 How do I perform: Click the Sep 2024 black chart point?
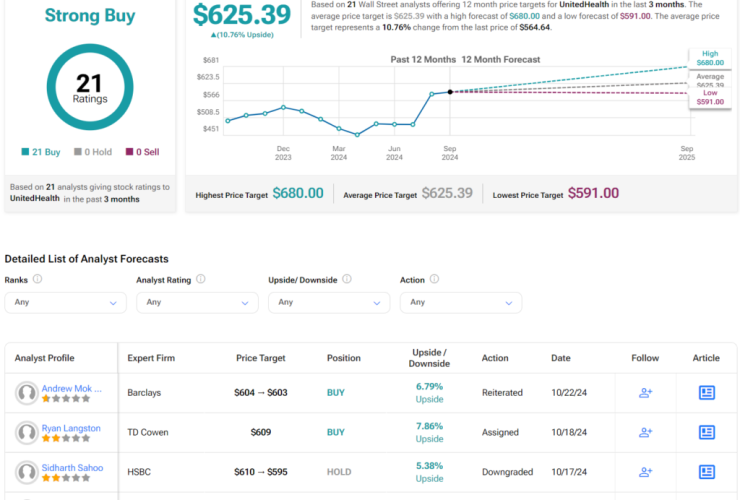pyautogui.click(x=450, y=92)
